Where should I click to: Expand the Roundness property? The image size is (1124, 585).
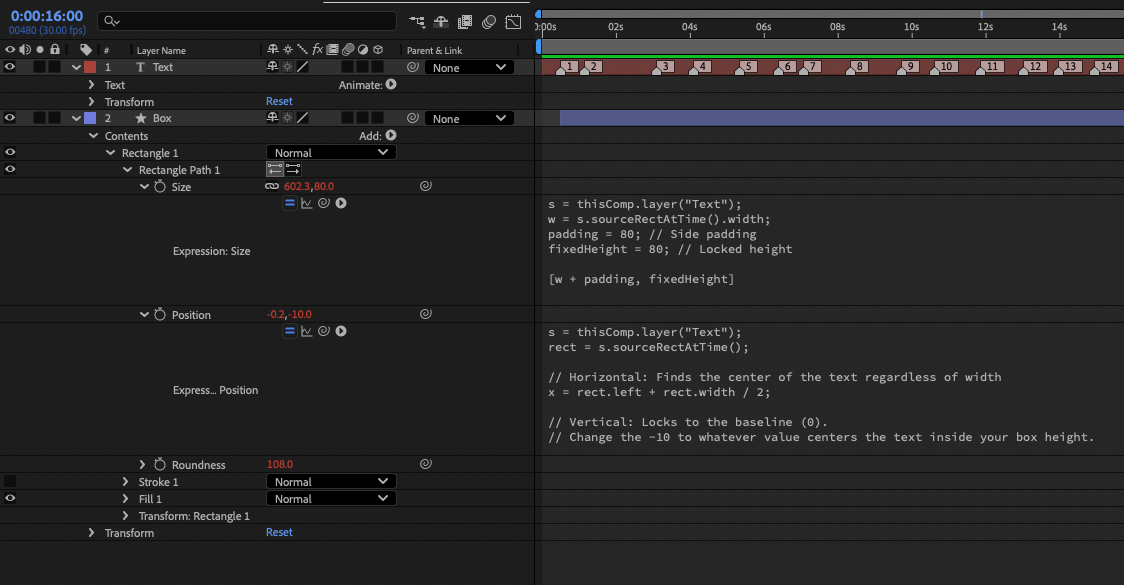(143, 465)
